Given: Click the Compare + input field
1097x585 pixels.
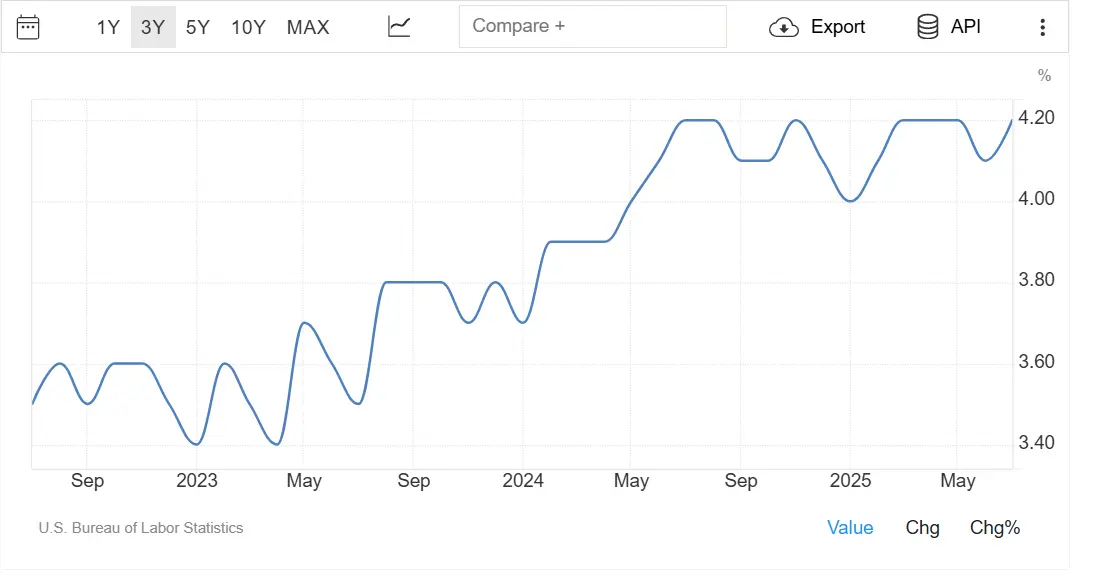Looking at the screenshot, I should point(592,27).
